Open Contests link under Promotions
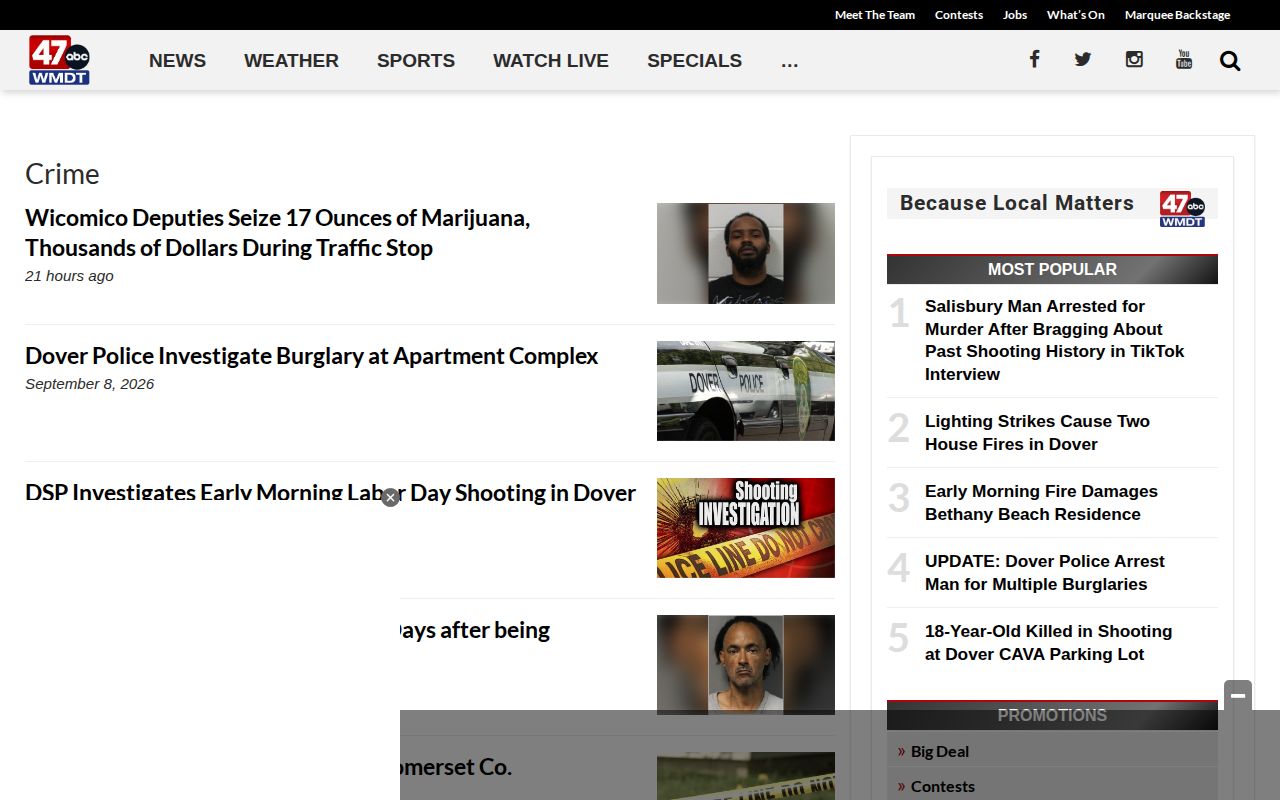 pos(943,786)
